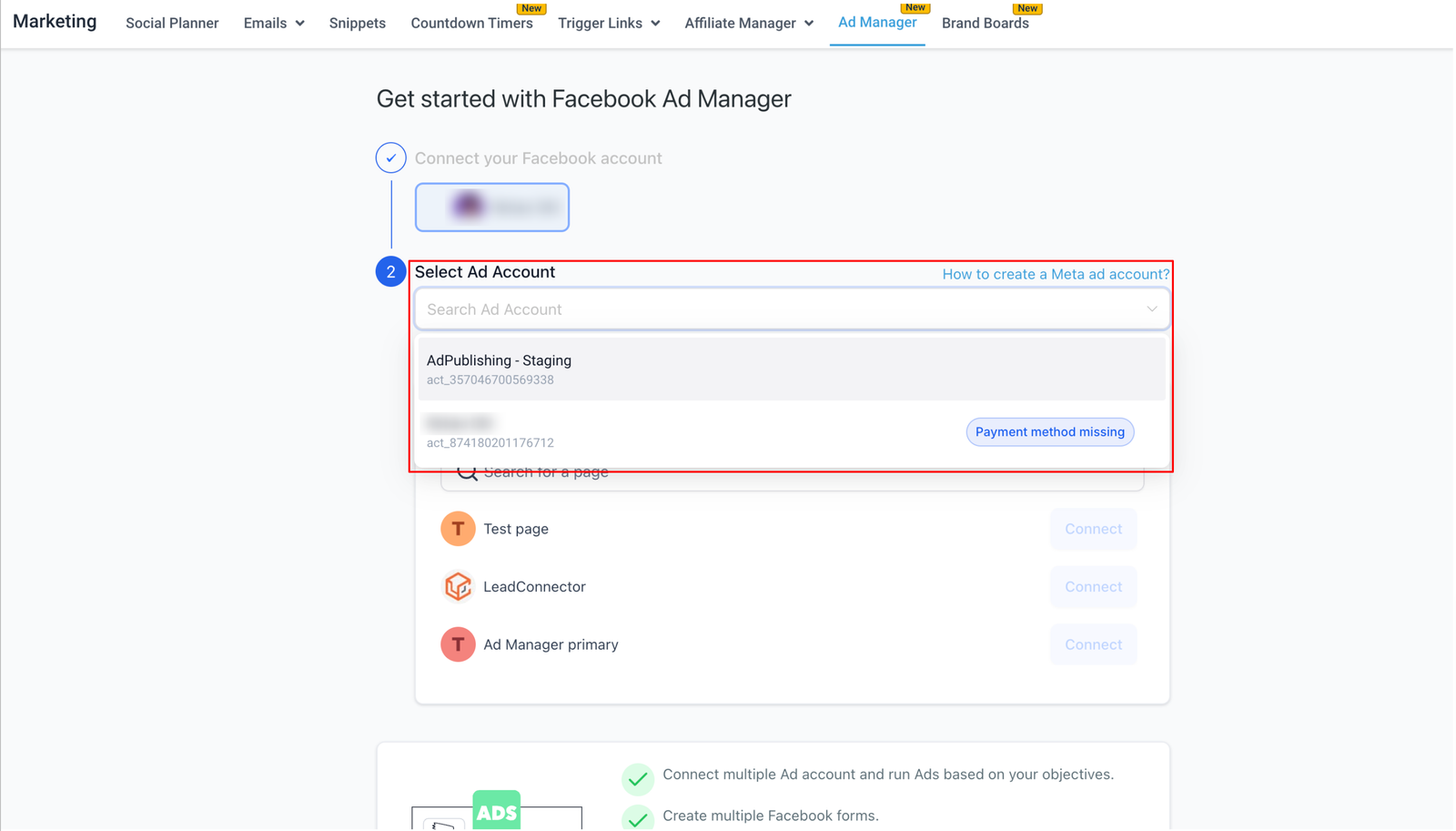Collapse the Search Ad Account dropdown chevron
The height and width of the screenshot is (831, 1456).
(1151, 309)
